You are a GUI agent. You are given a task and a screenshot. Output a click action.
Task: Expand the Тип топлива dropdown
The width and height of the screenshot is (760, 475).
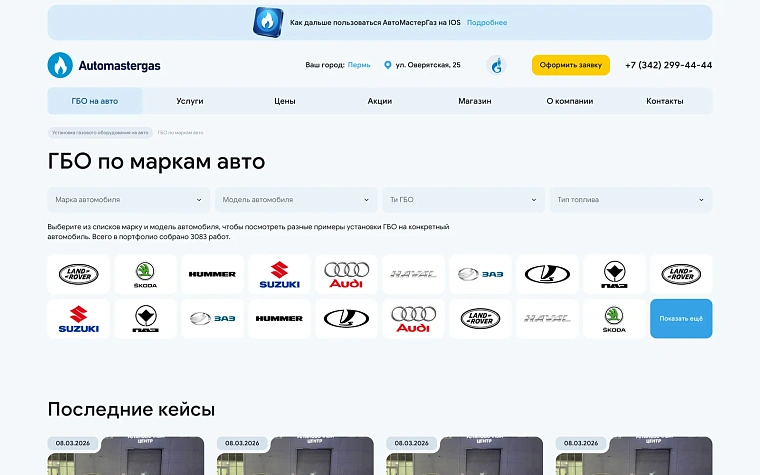(x=631, y=200)
